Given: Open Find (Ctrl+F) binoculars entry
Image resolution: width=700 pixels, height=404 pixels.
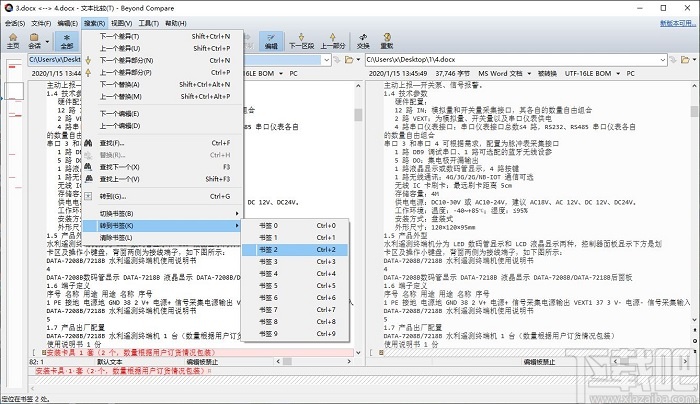Looking at the screenshot, I should pos(162,143).
